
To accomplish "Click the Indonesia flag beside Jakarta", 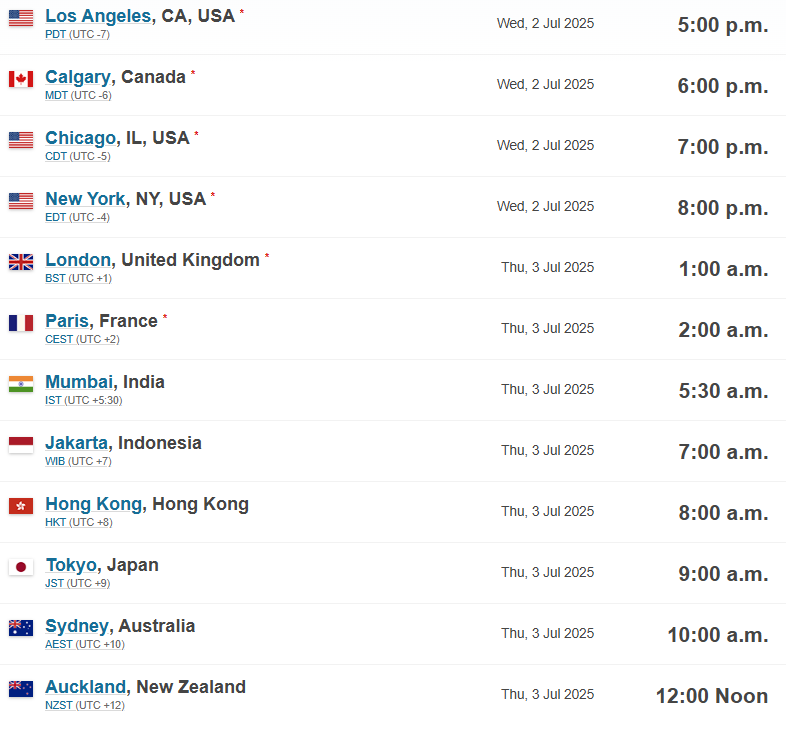I will (x=21, y=445).
